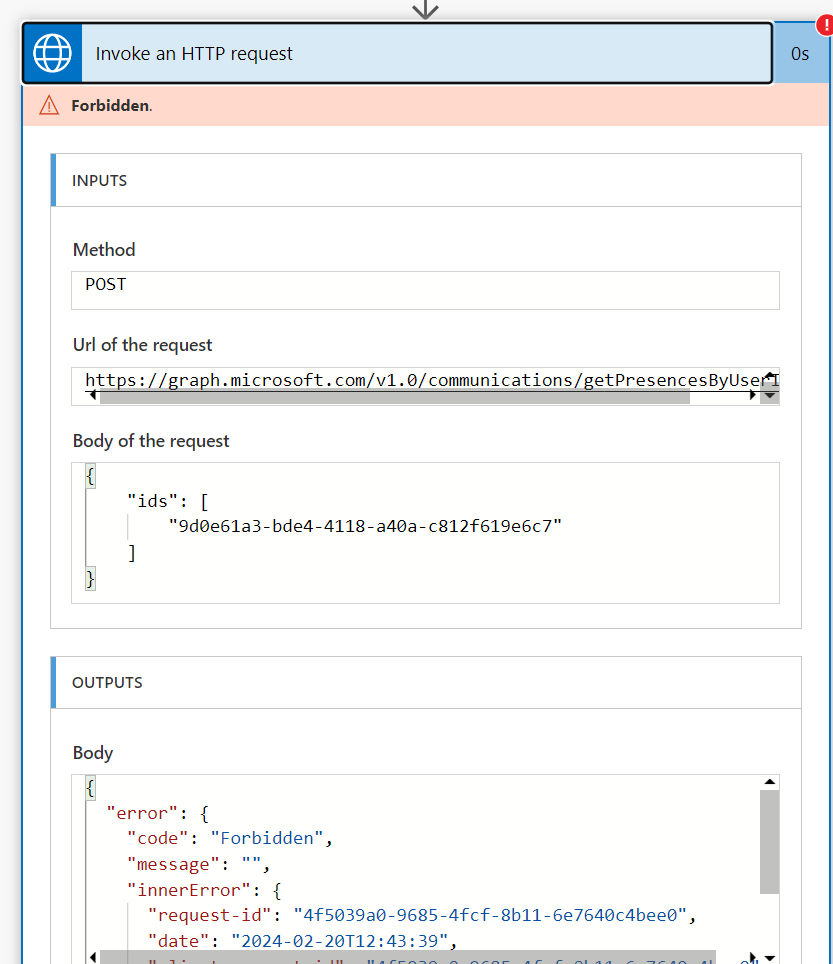Click the 0s duration badge
Image resolution: width=833 pixels, height=964 pixels.
[x=799, y=54]
